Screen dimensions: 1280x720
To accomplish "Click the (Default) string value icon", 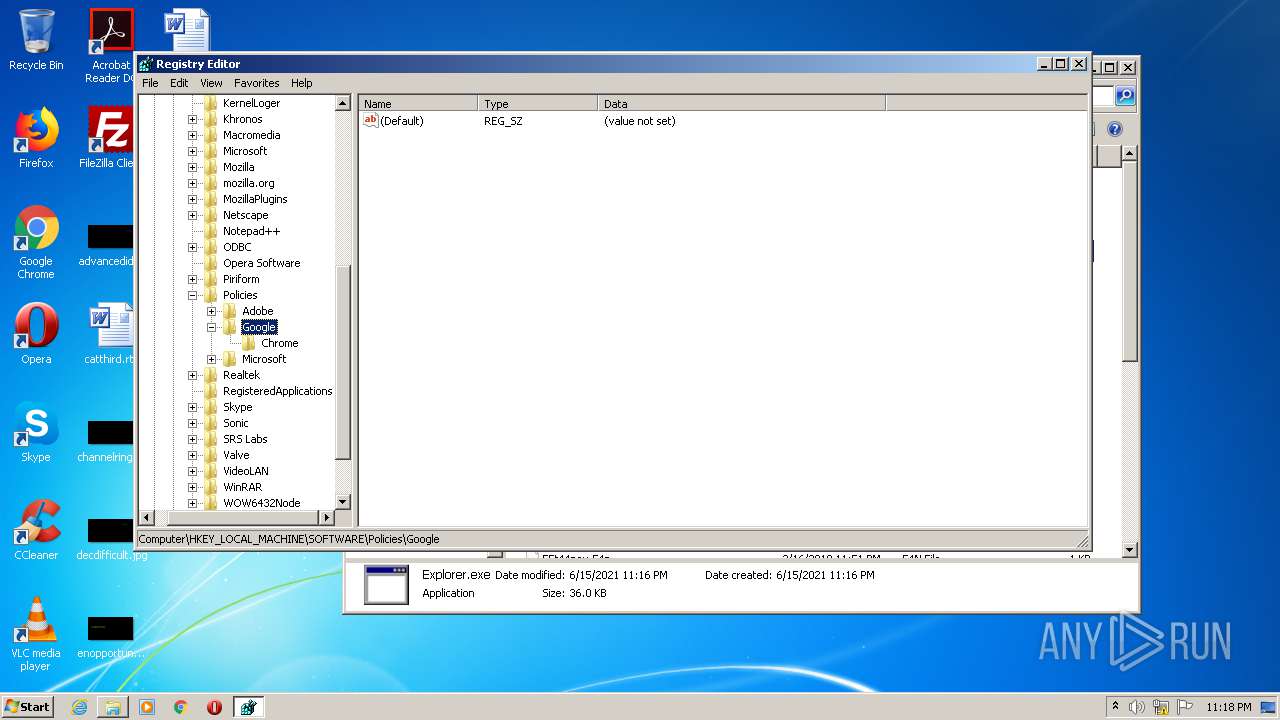I will point(370,120).
